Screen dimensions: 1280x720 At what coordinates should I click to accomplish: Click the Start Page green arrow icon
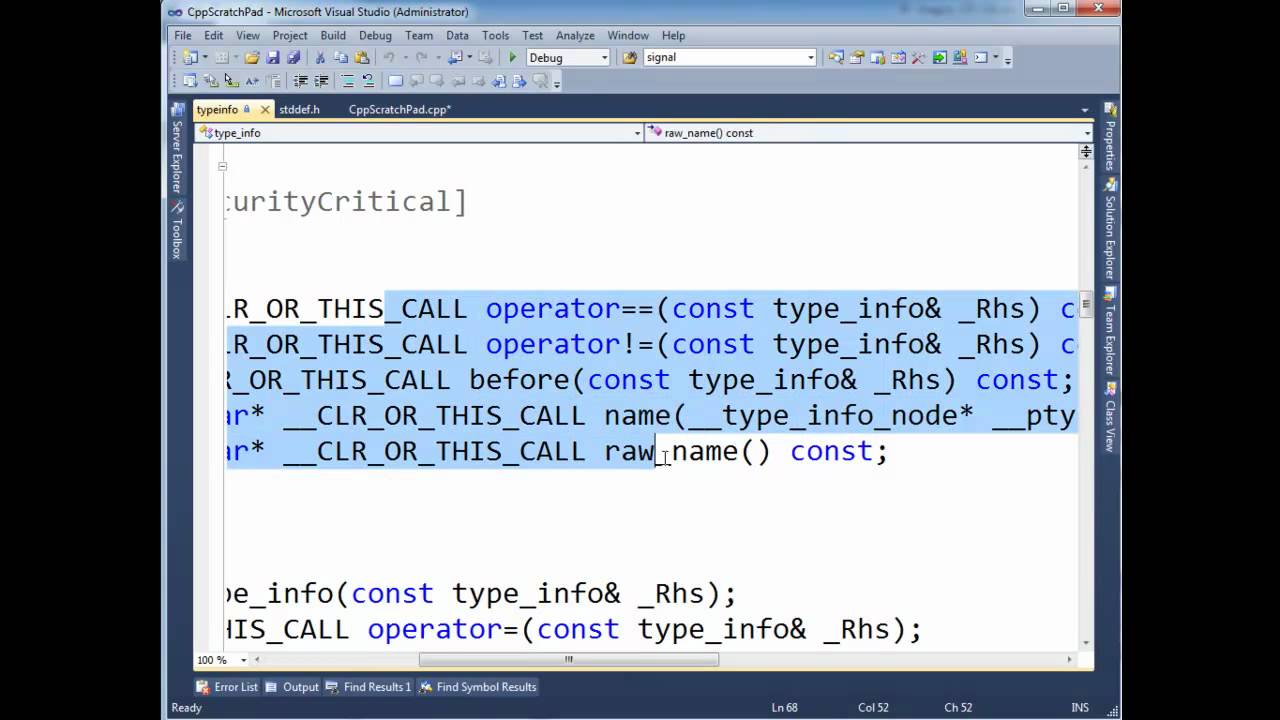tap(939, 58)
